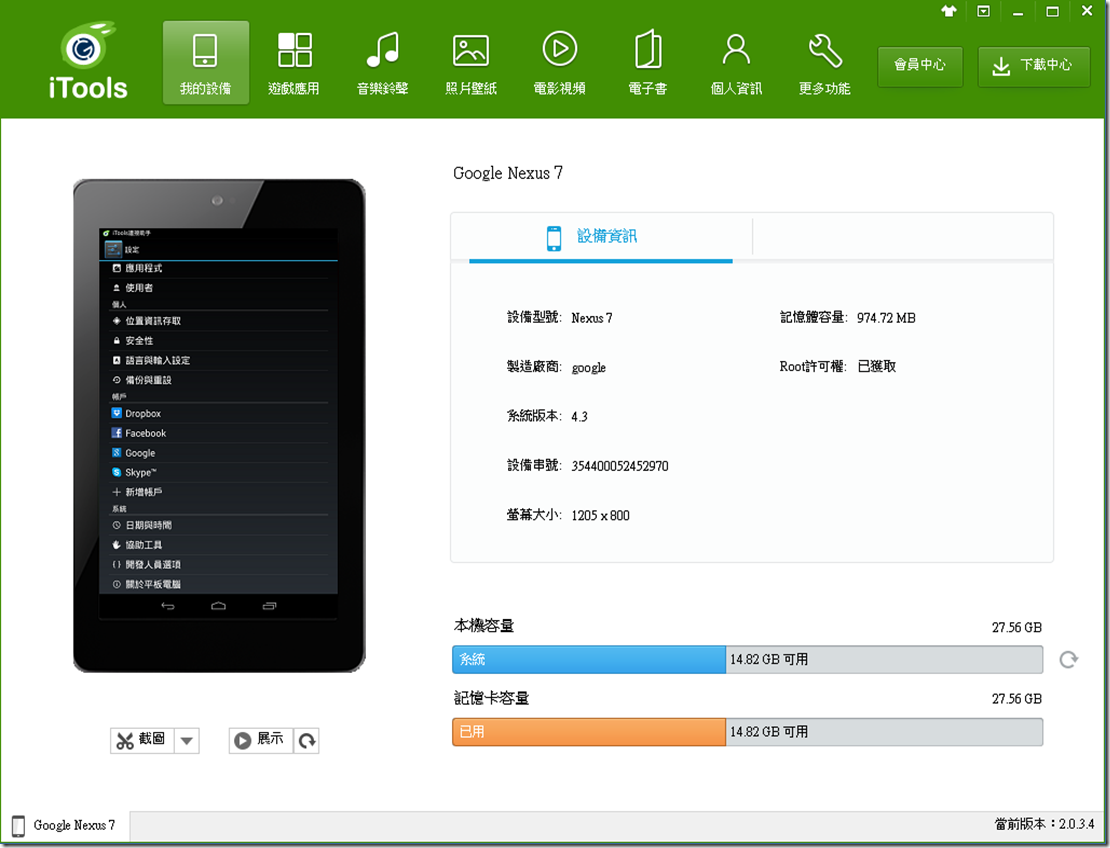Click the 1205 x 800 screen size value
1110x848 pixels.
600,515
